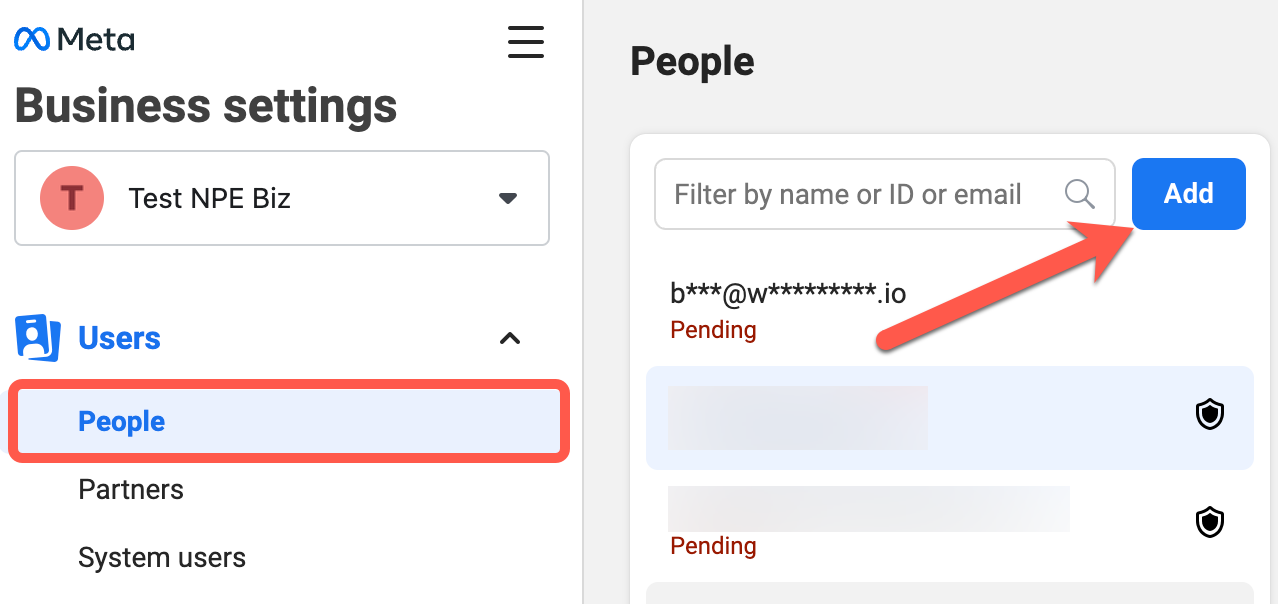Click the red T business avatar

tap(71, 198)
